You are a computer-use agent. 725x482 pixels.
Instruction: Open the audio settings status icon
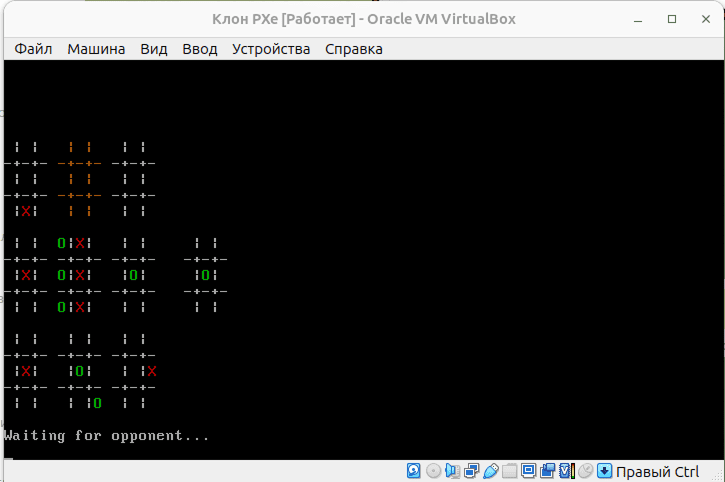coord(452,471)
